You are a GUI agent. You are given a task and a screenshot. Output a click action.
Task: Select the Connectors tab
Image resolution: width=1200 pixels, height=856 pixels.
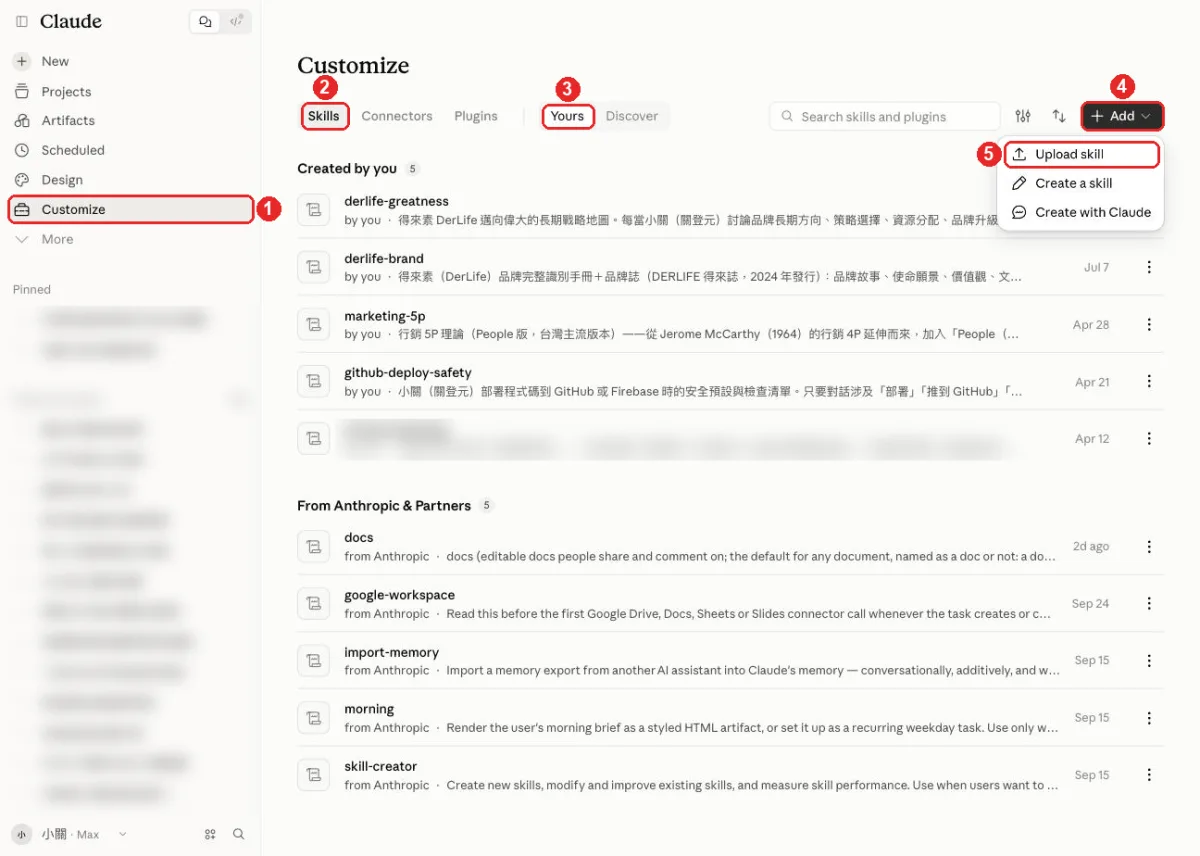[x=397, y=116]
